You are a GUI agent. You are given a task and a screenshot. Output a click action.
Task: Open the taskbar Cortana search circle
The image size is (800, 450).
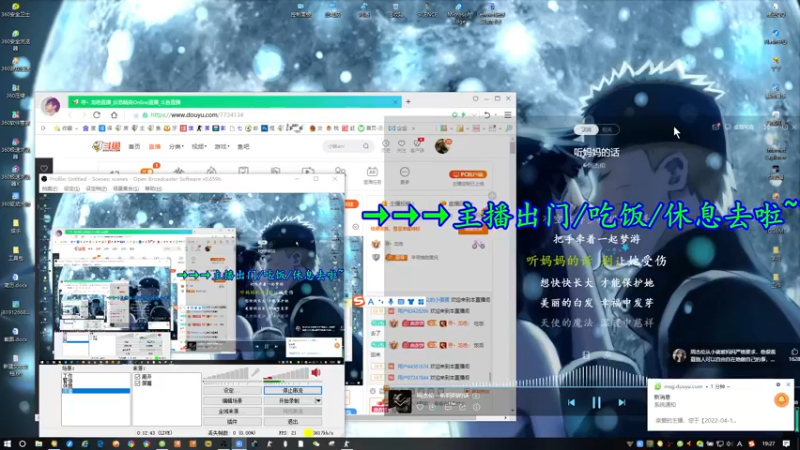point(22,444)
